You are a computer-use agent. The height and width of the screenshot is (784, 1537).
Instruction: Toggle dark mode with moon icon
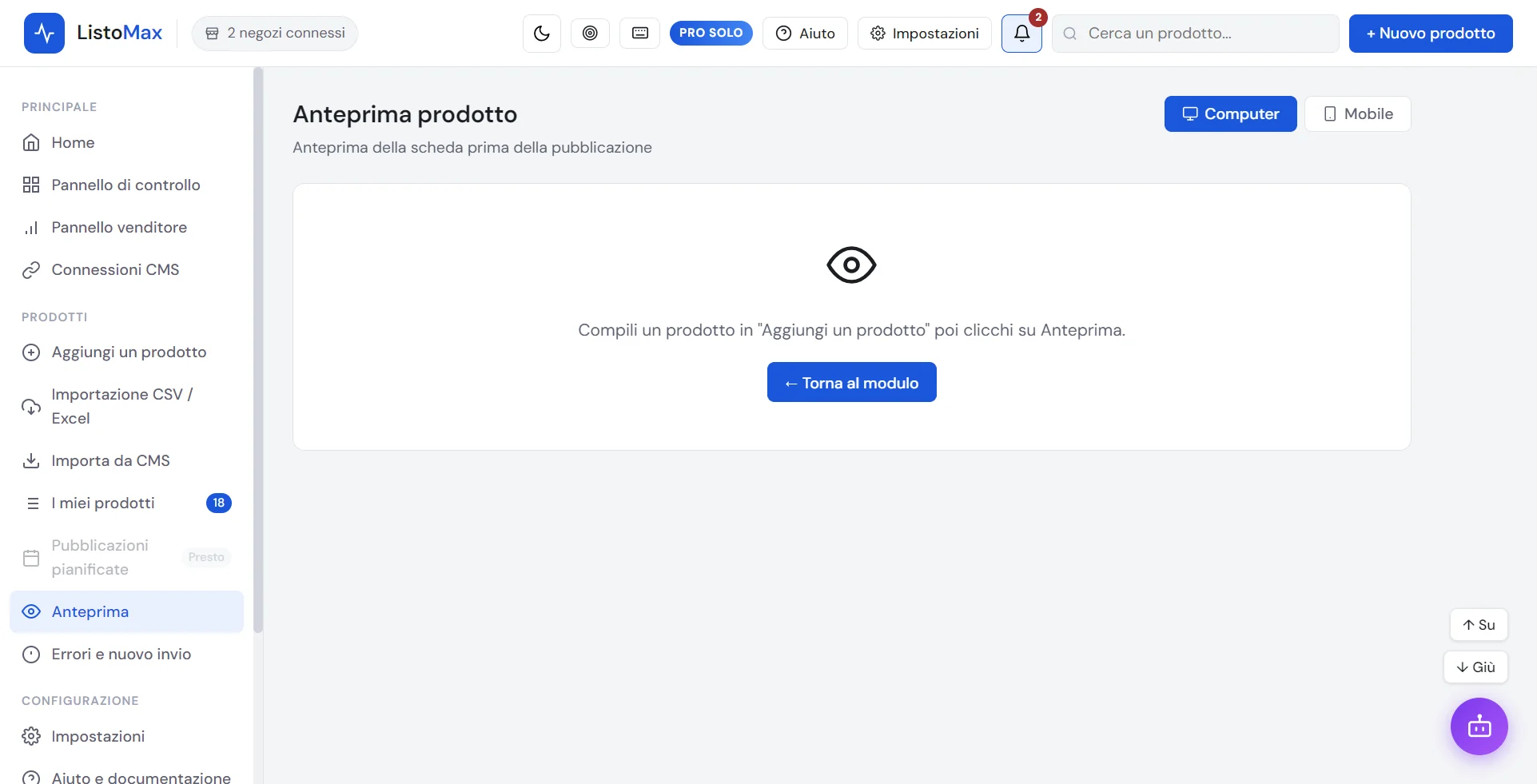click(542, 33)
